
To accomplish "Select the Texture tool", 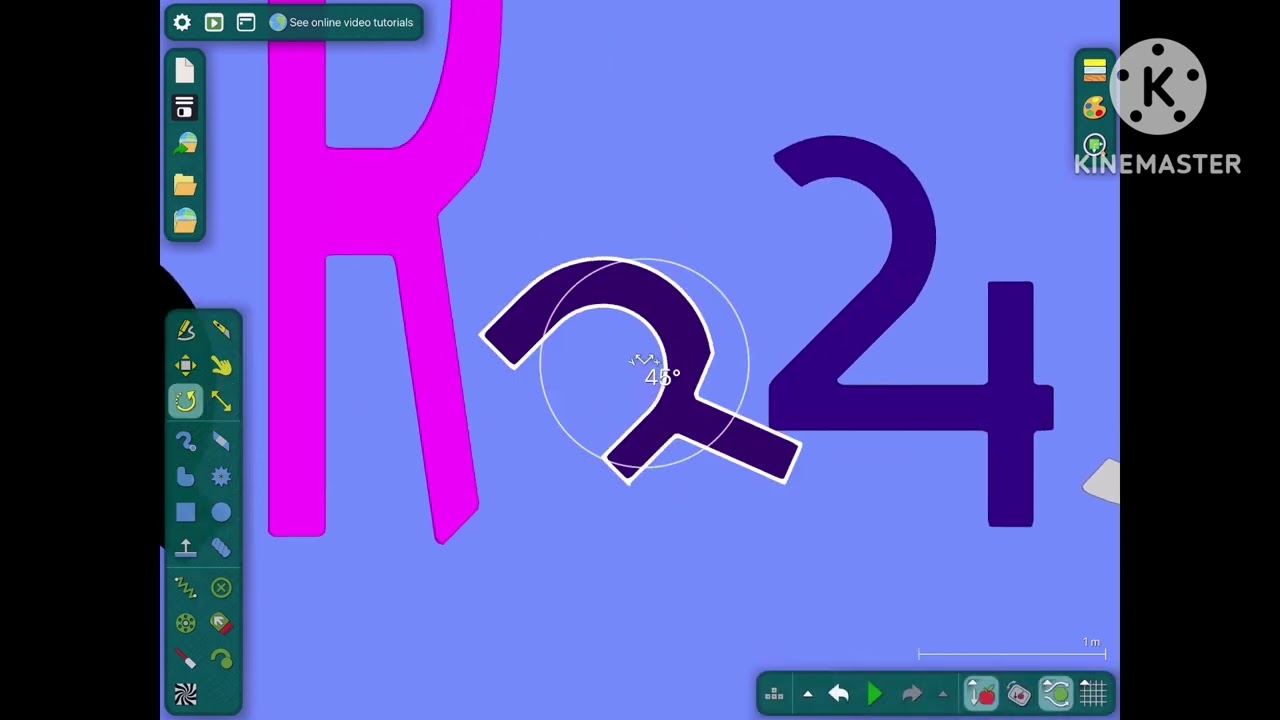I will click(186, 694).
